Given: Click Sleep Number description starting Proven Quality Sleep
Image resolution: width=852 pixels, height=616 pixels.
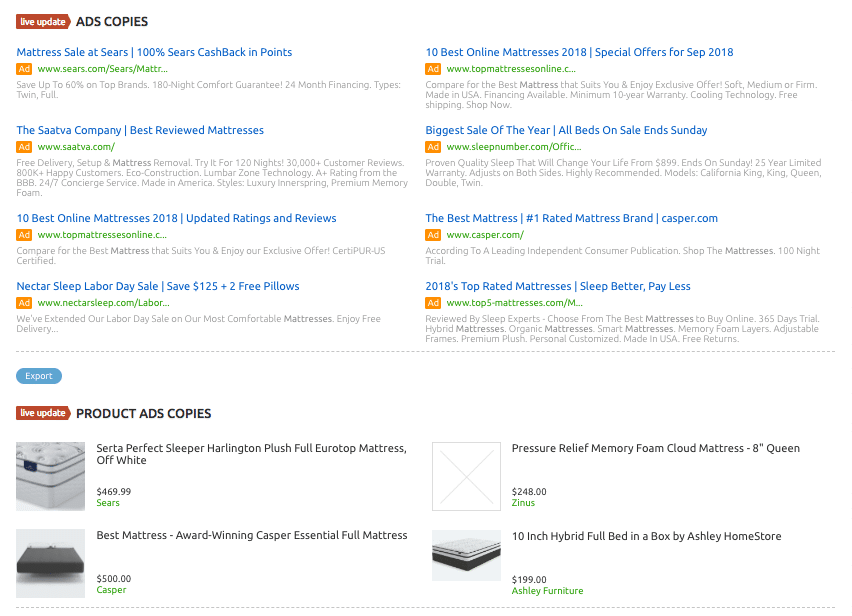Looking at the screenshot, I should [623, 173].
